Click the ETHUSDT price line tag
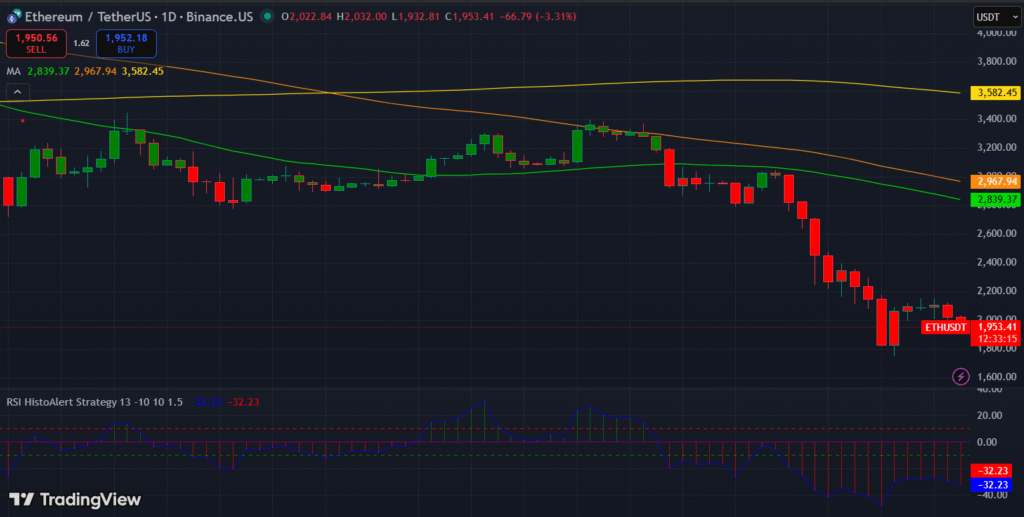 pyautogui.click(x=945, y=327)
